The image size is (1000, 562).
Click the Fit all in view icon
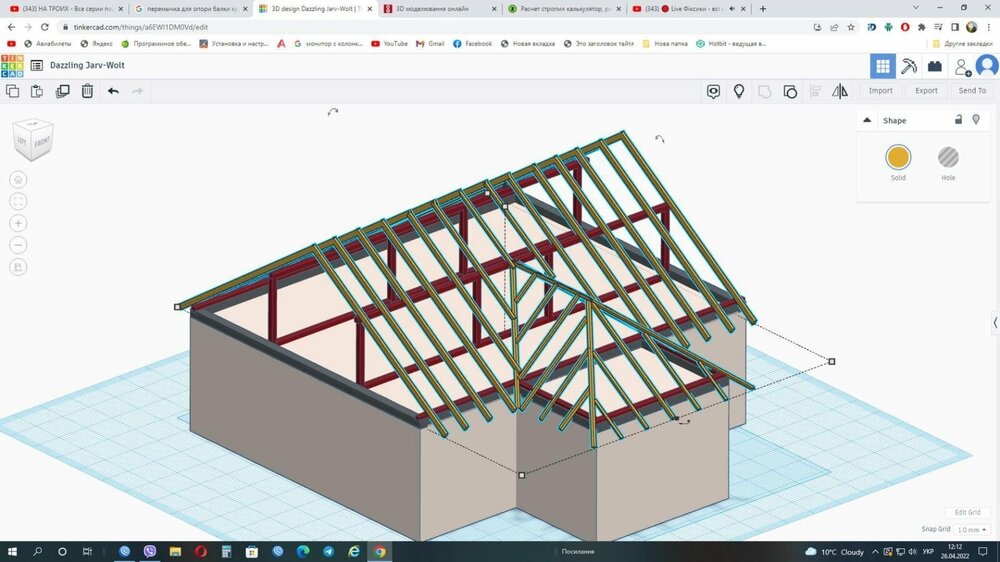[x=18, y=201]
